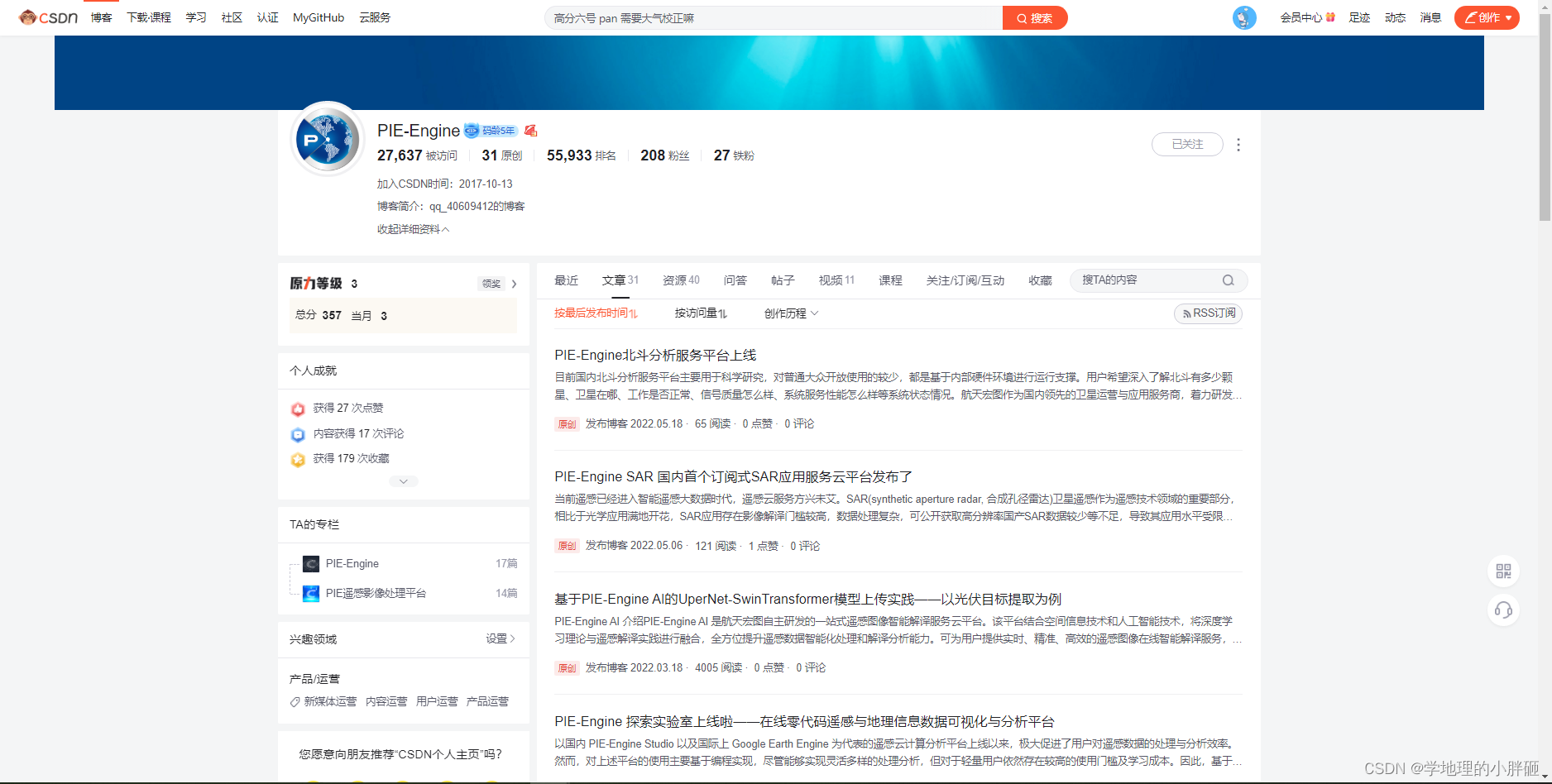Screen dimensions: 1552x784
Task: Open the 原力等级 arrow chevron
Action: click(514, 284)
